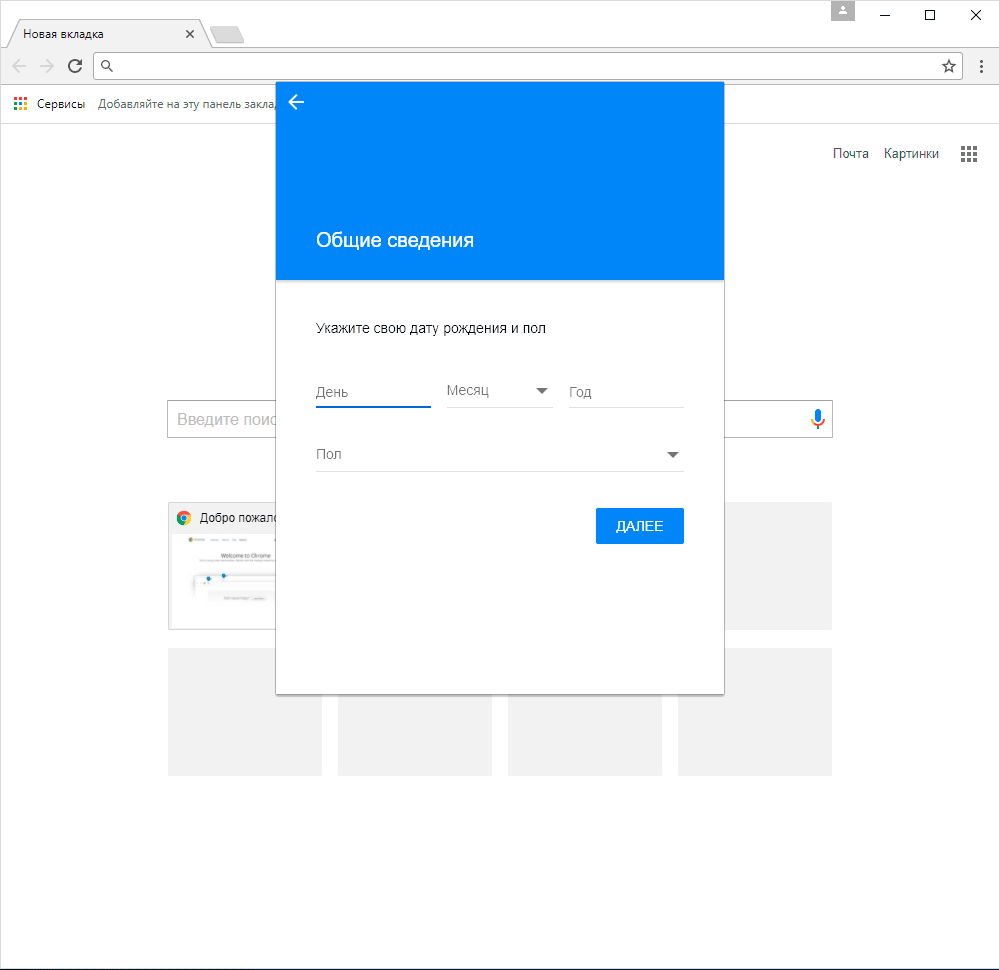Click the День input field
This screenshot has width=999, height=970.
coord(372,392)
